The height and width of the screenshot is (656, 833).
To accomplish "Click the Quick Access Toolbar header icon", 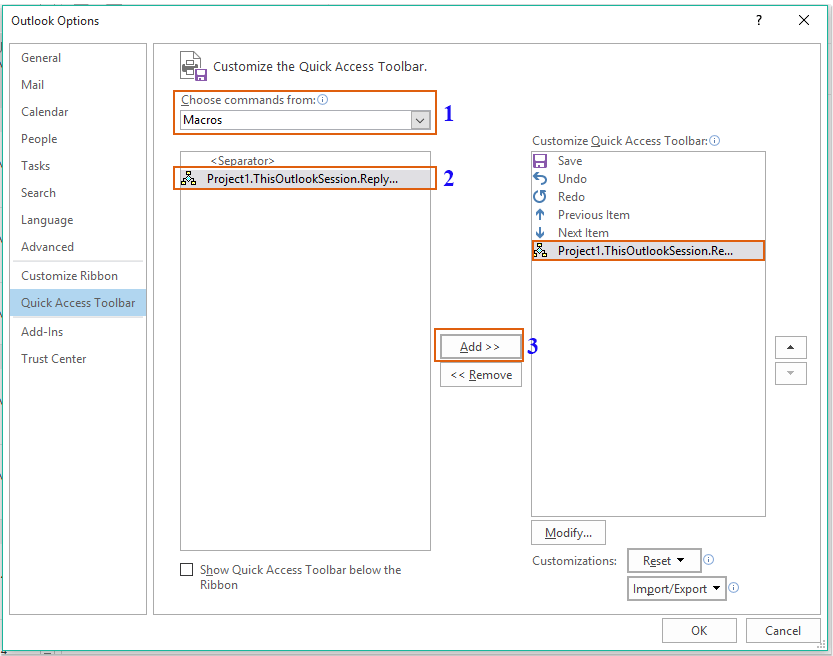I will coord(193,66).
